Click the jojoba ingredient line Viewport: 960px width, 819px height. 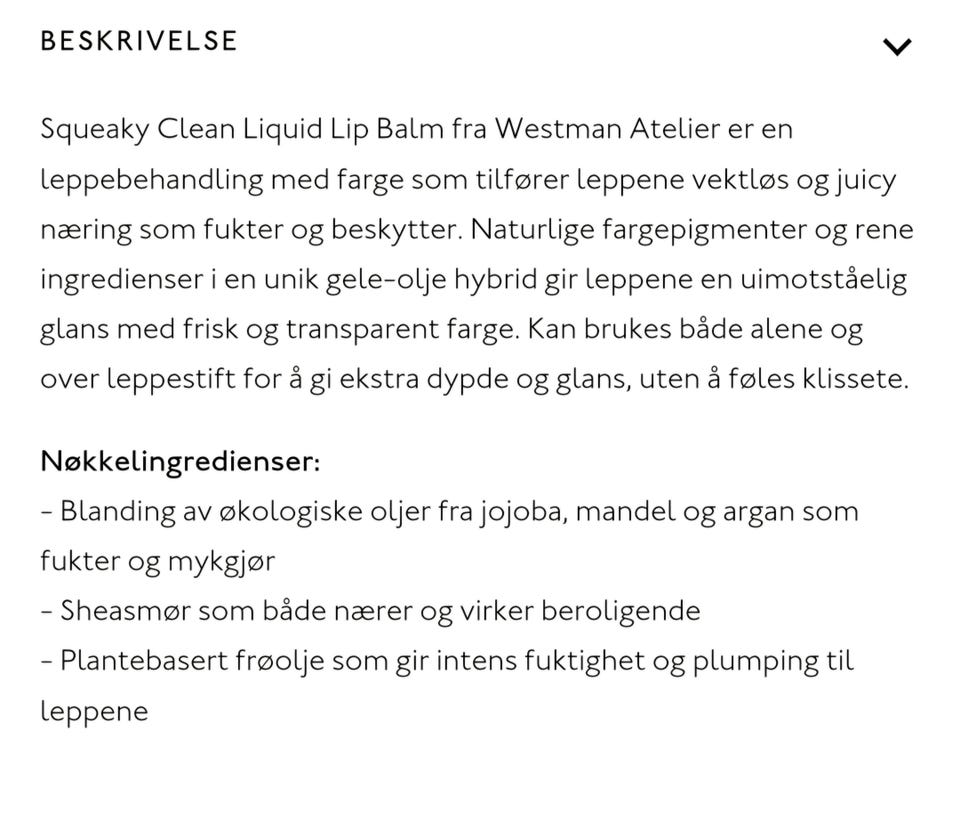449,511
